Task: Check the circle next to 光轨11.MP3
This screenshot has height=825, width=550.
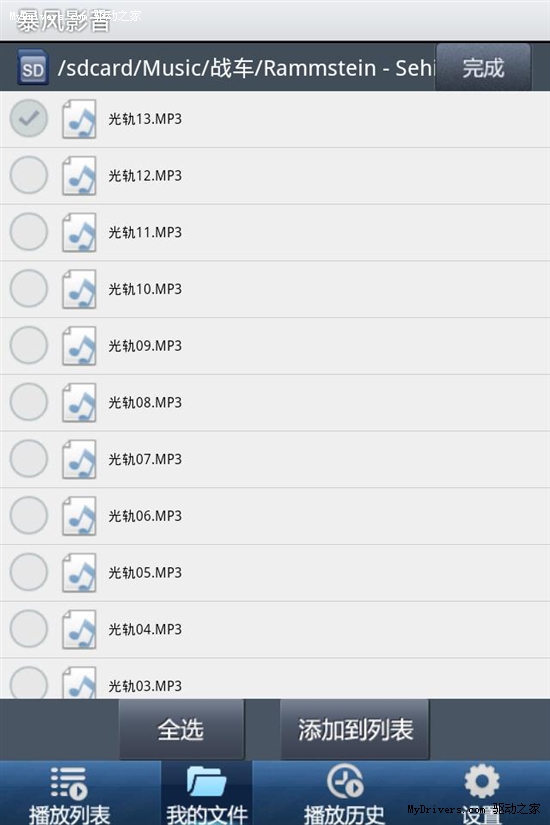Action: point(29,232)
